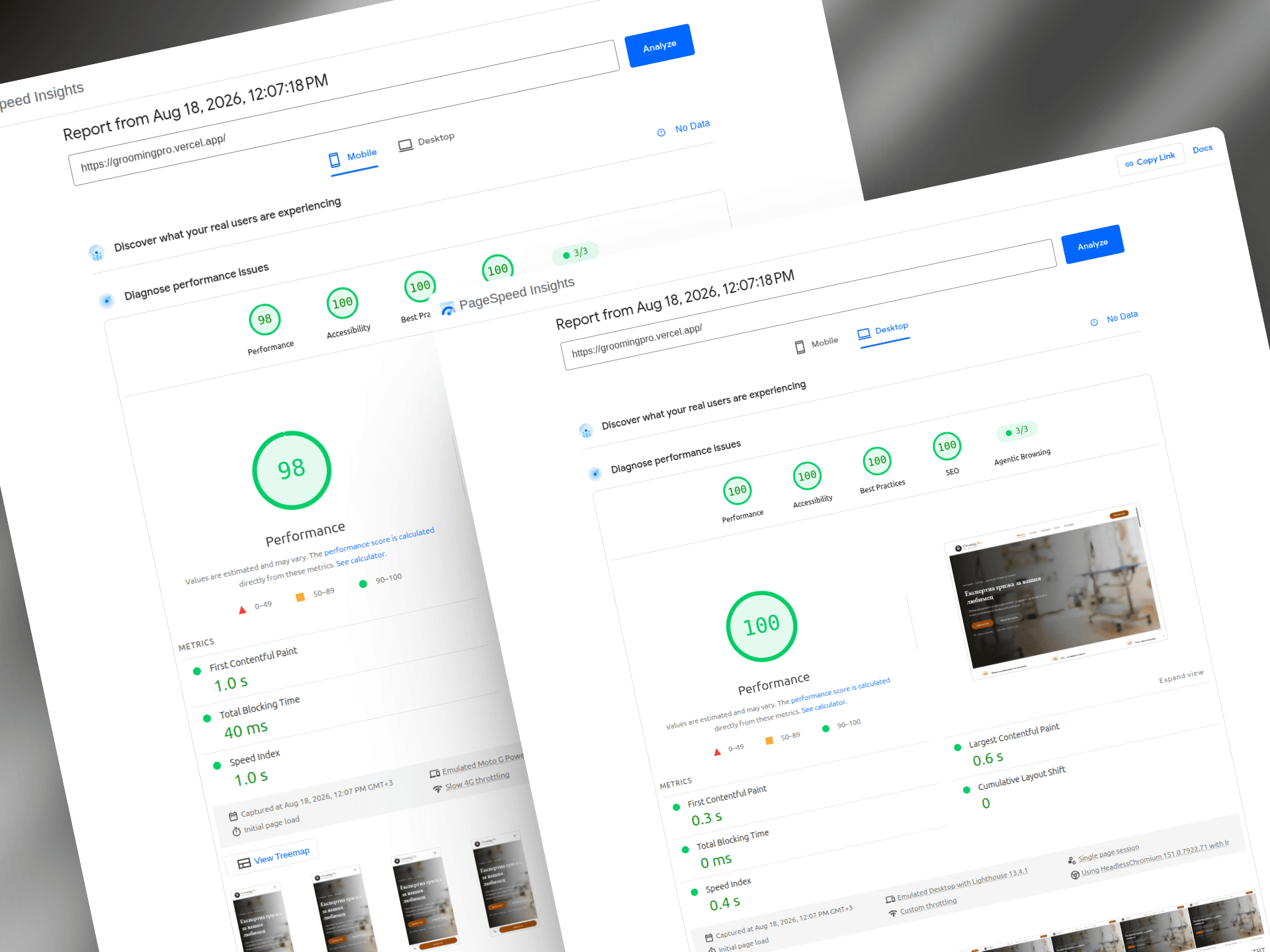Click Analyze button in back Mobile report
Viewport: 1270px width, 952px height.
[x=659, y=46]
